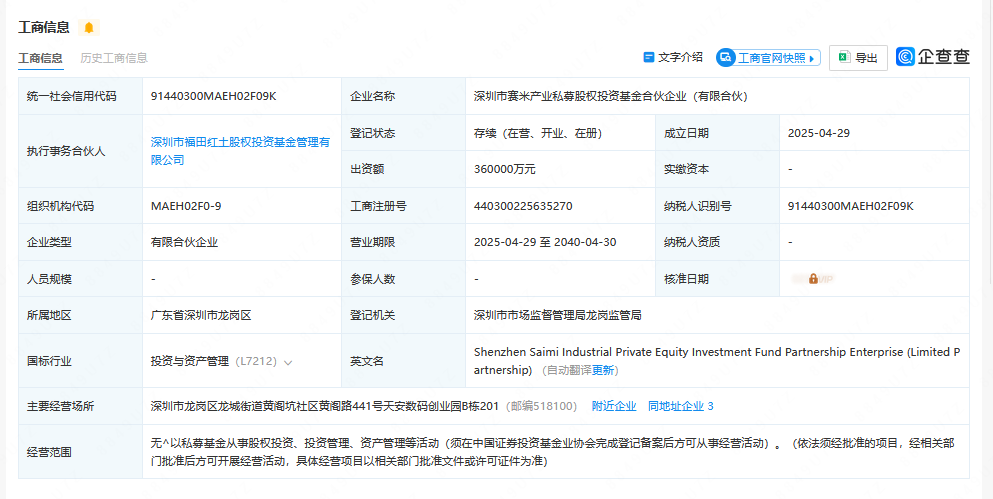Open the 附近企业 link
This screenshot has height=499, width=993.
[614, 406]
